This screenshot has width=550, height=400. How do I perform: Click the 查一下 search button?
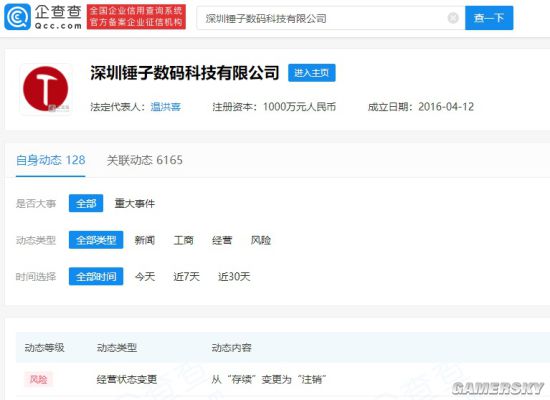489,18
